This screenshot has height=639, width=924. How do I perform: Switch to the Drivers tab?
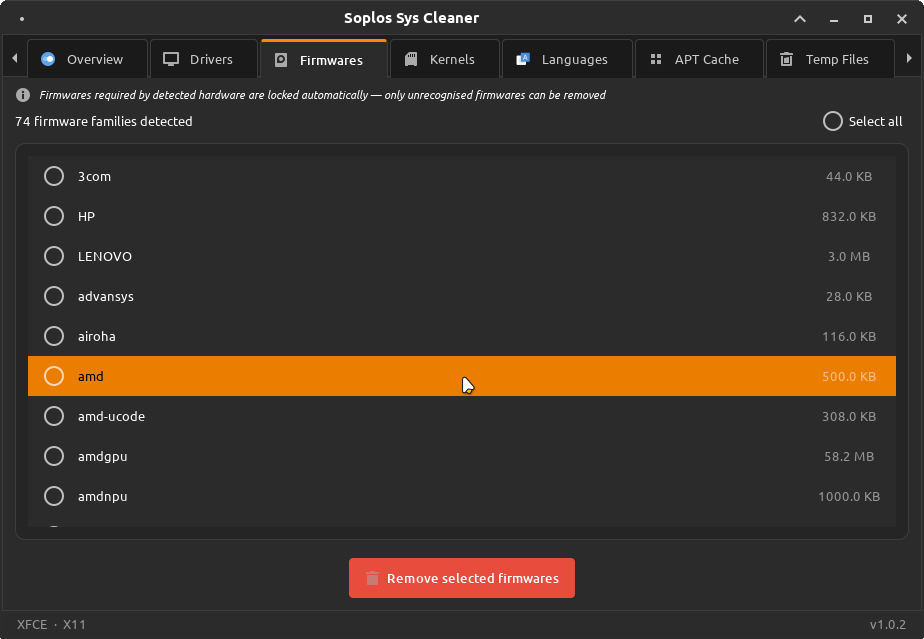click(204, 59)
